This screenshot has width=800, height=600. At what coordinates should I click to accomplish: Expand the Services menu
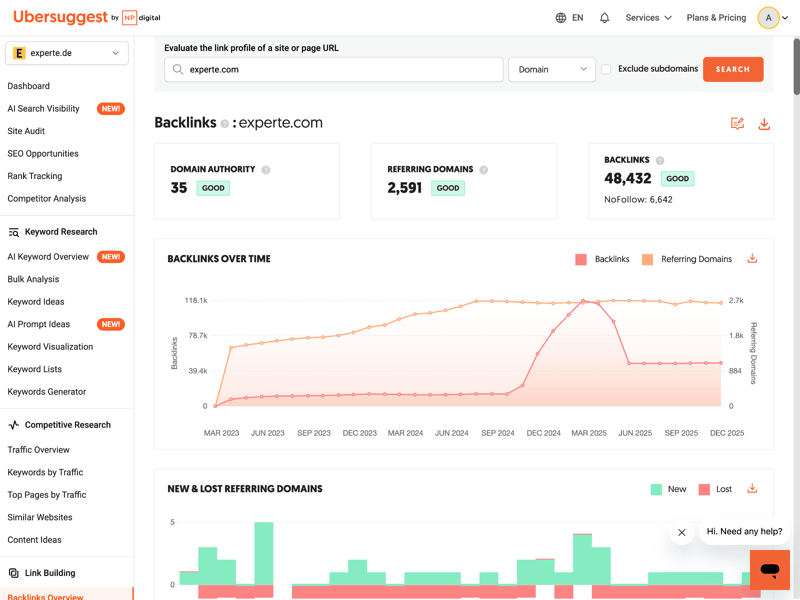click(x=648, y=18)
